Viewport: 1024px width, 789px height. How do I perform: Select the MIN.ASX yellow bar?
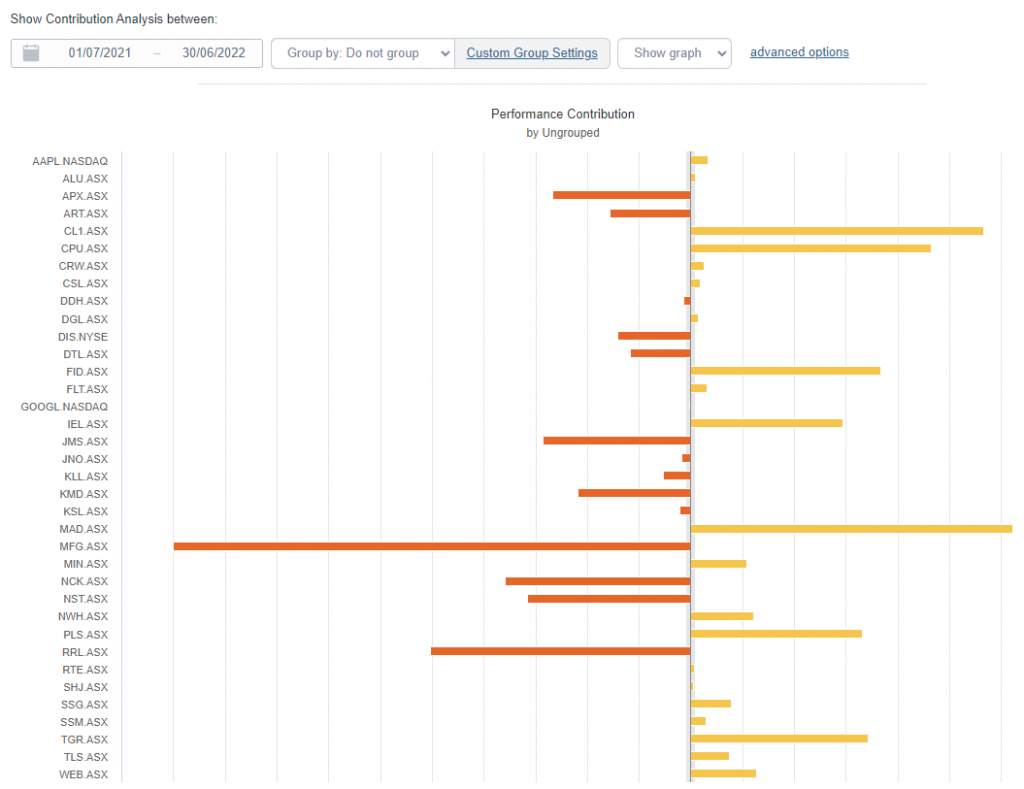point(718,564)
